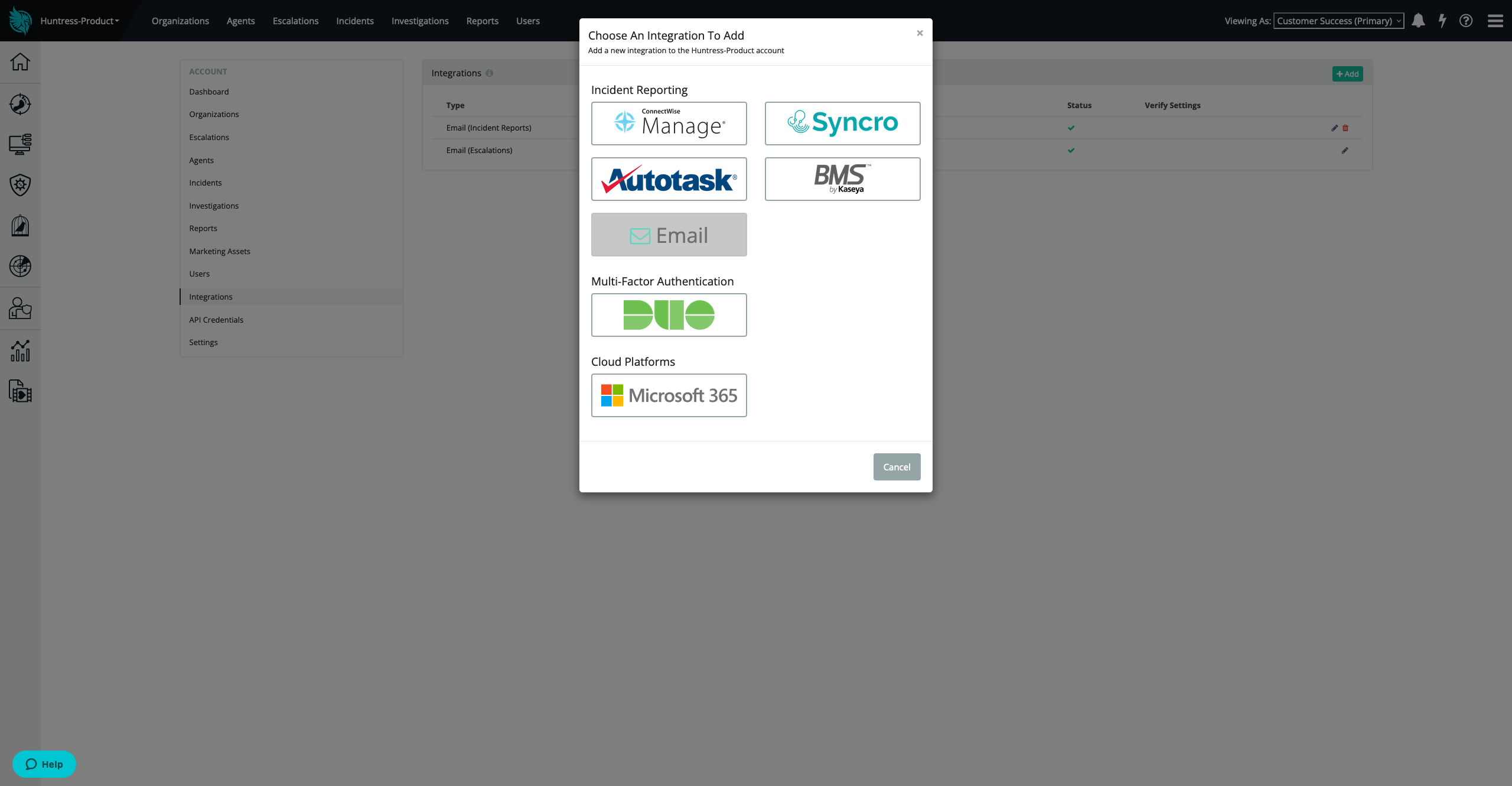
Task: Open the birdcage canary sidebar icon
Action: point(20,225)
